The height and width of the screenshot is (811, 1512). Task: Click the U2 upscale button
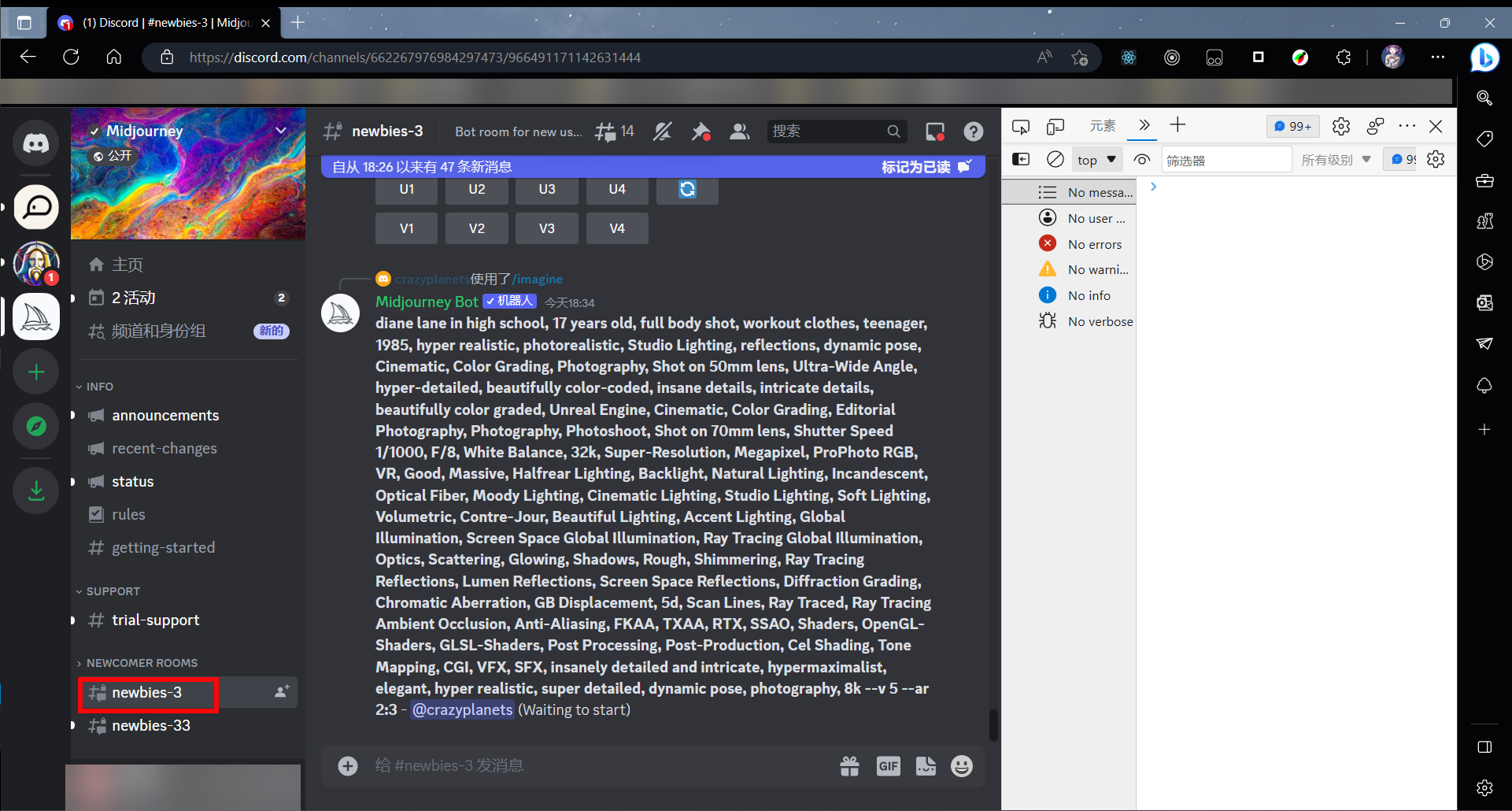coord(477,189)
